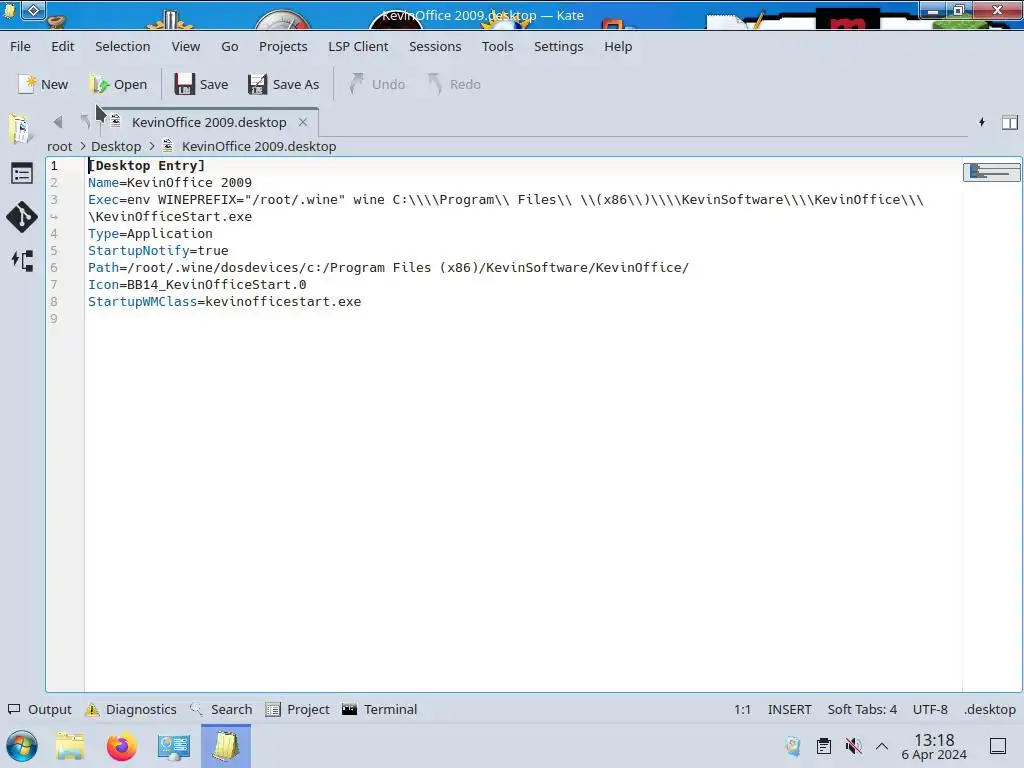Viewport: 1024px width, 768px height.
Task: Open the system settings taskbar icon
Action: tap(174, 746)
